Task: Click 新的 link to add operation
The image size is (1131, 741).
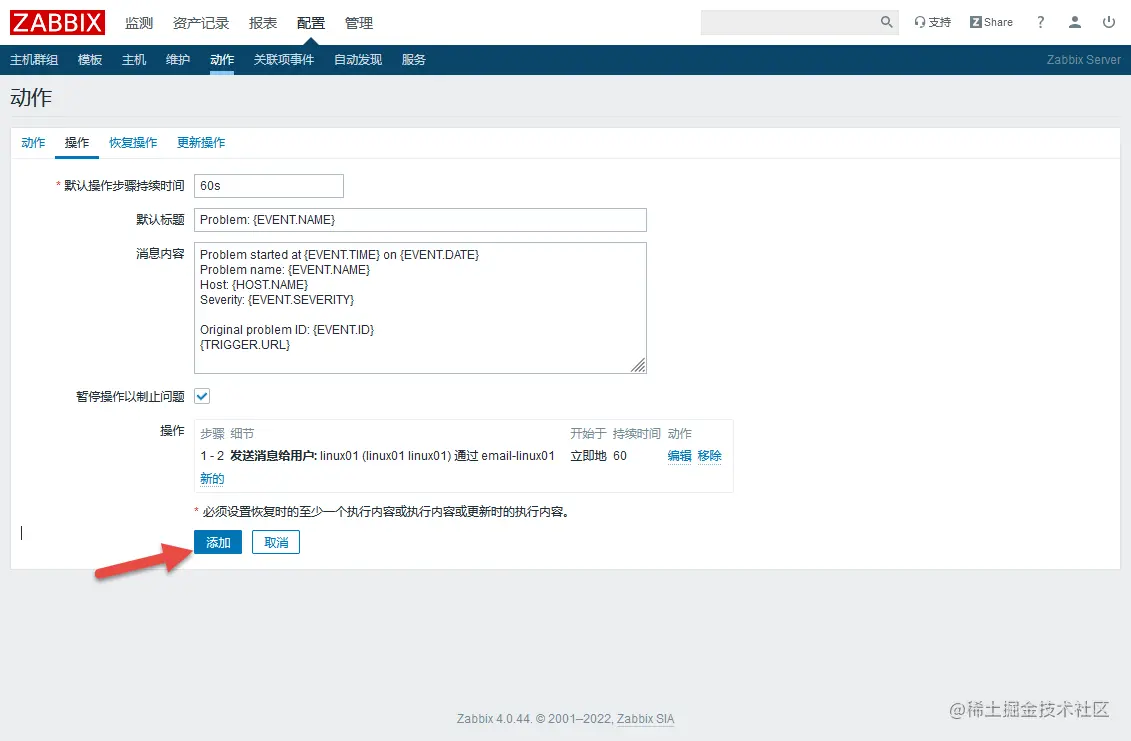Action: pos(212,478)
